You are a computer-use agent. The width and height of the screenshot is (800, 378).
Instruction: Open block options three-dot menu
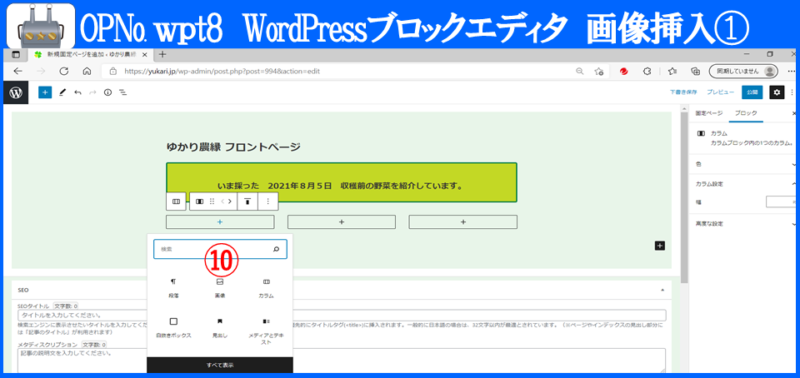[x=268, y=201]
